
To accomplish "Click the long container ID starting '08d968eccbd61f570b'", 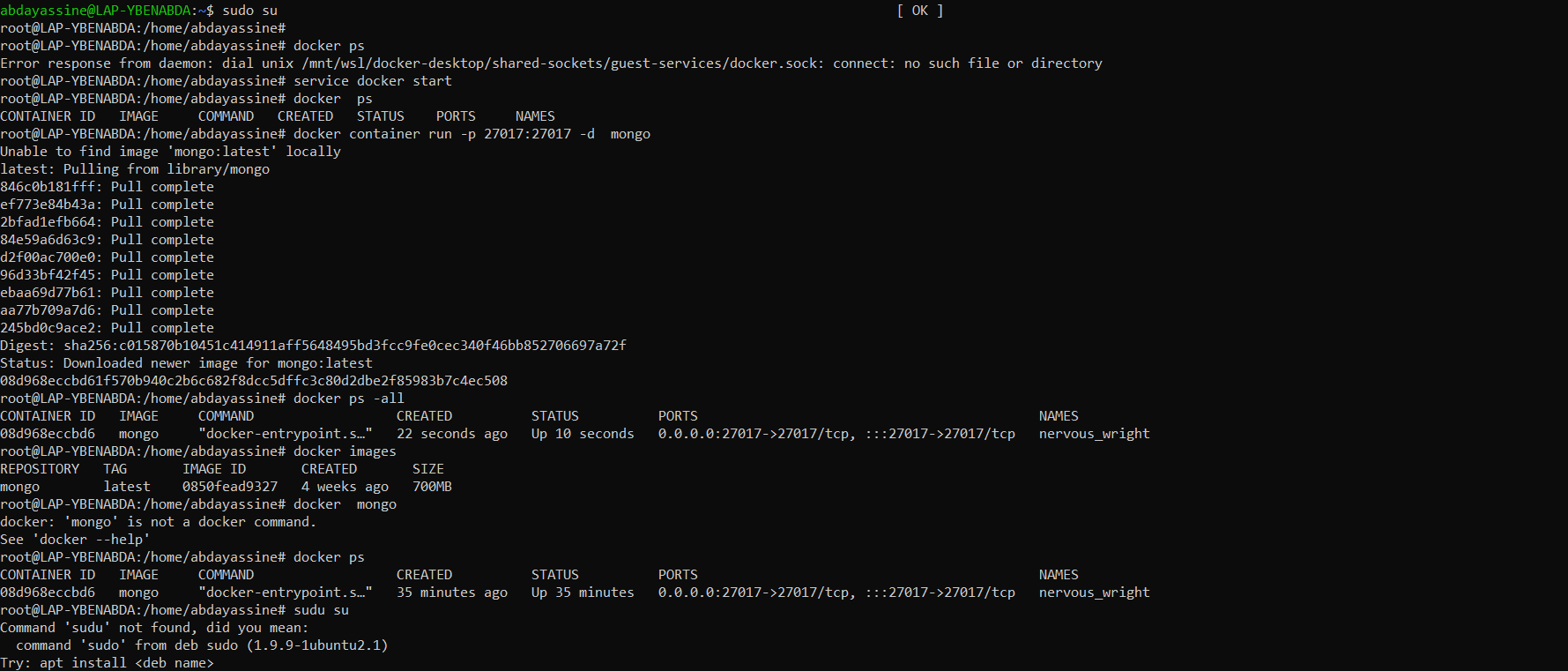I will click(x=254, y=381).
